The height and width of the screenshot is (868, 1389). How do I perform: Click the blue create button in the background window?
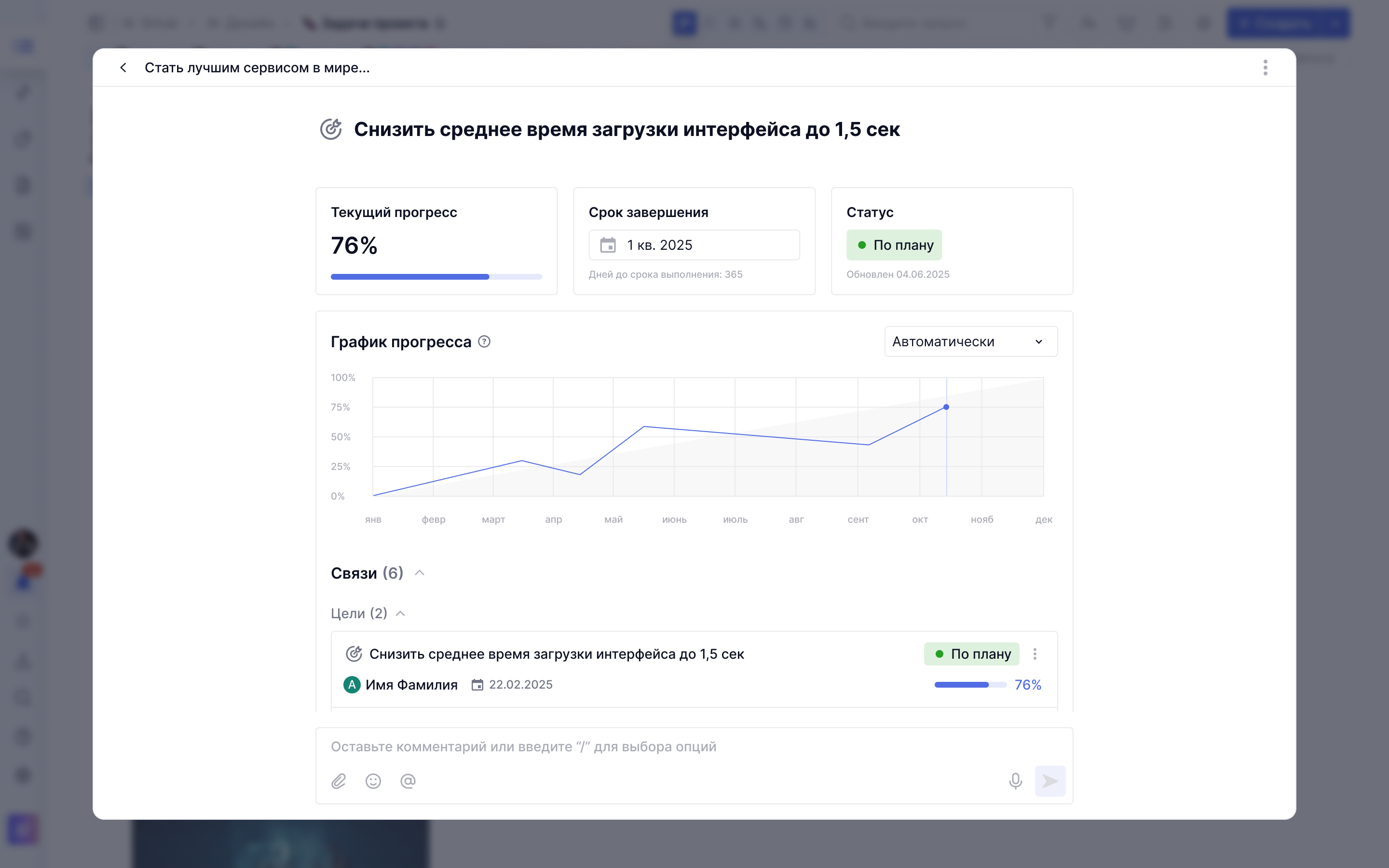[1289, 23]
